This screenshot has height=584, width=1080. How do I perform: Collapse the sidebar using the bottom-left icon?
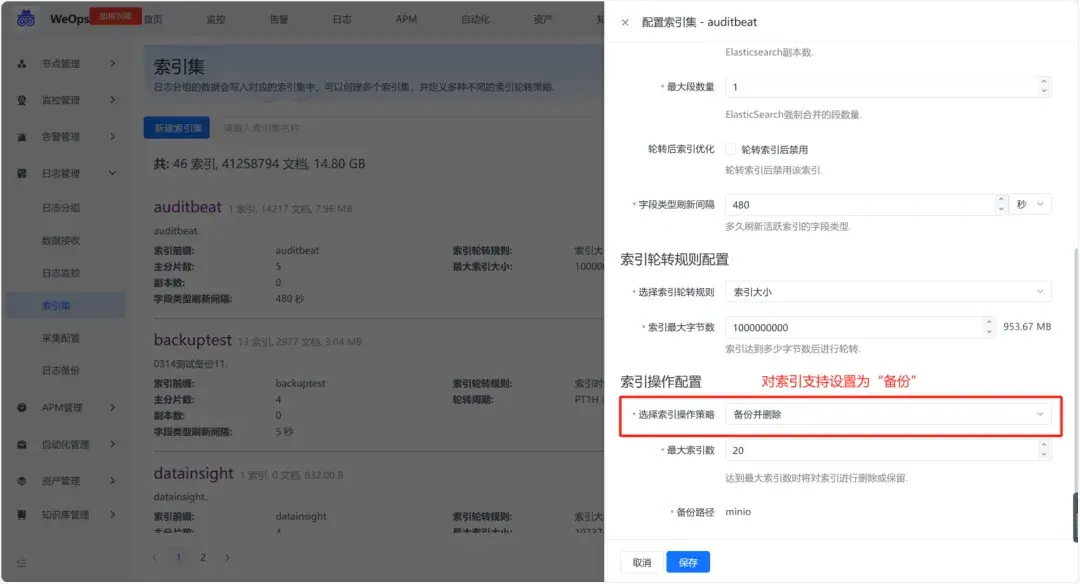(x=21, y=562)
